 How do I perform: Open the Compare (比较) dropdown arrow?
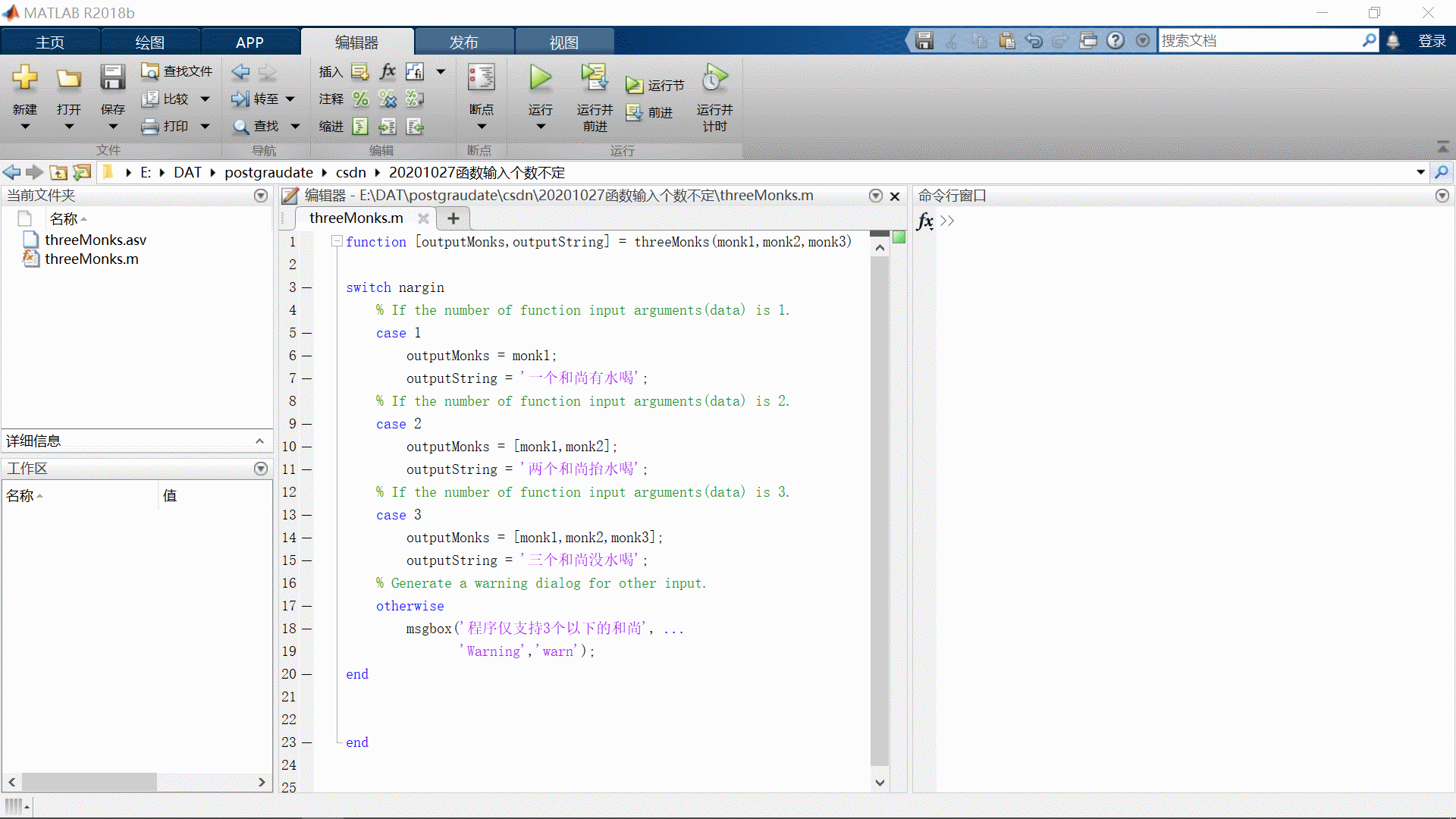pos(205,99)
